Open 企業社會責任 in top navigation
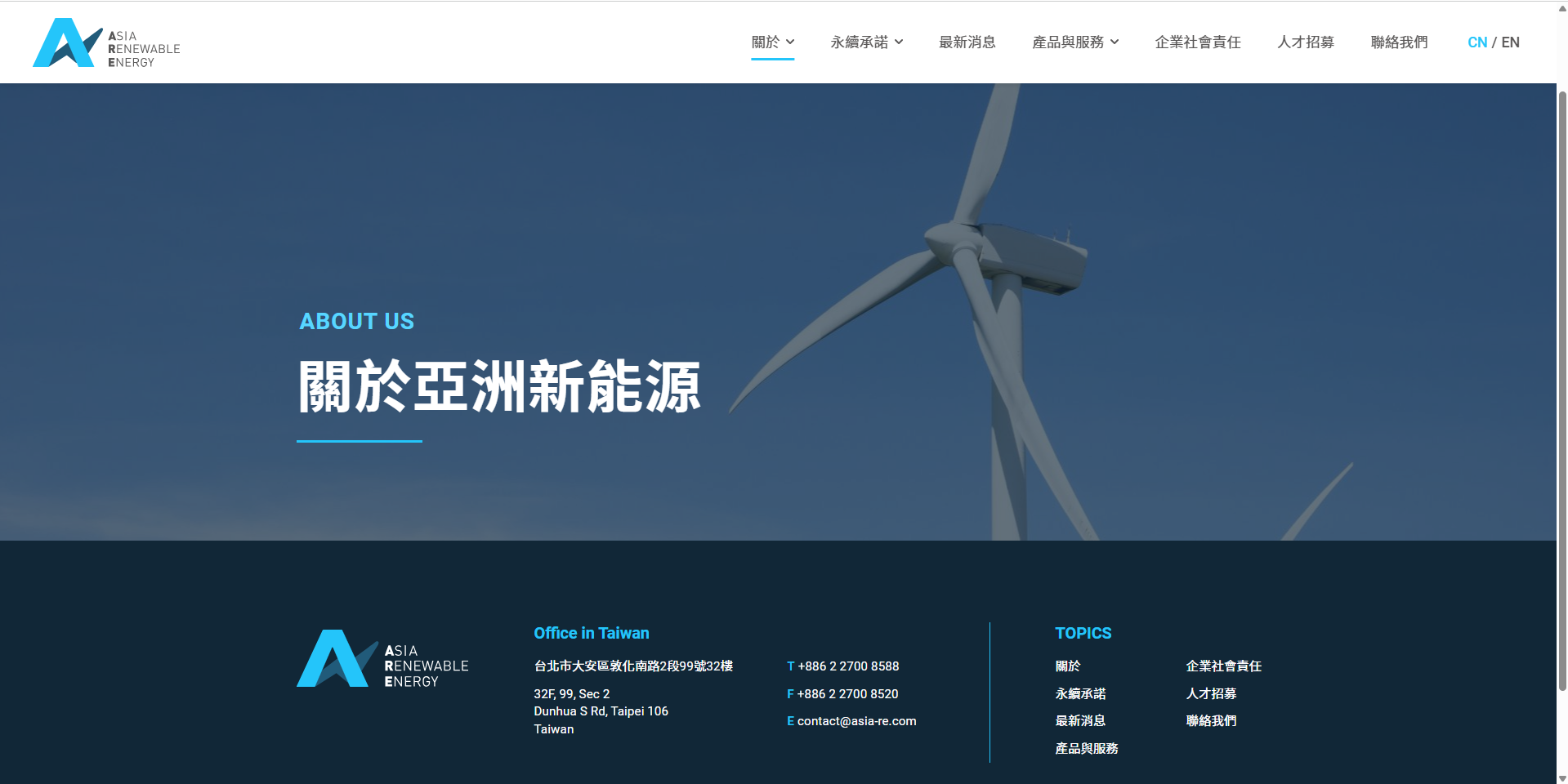 (x=1198, y=42)
